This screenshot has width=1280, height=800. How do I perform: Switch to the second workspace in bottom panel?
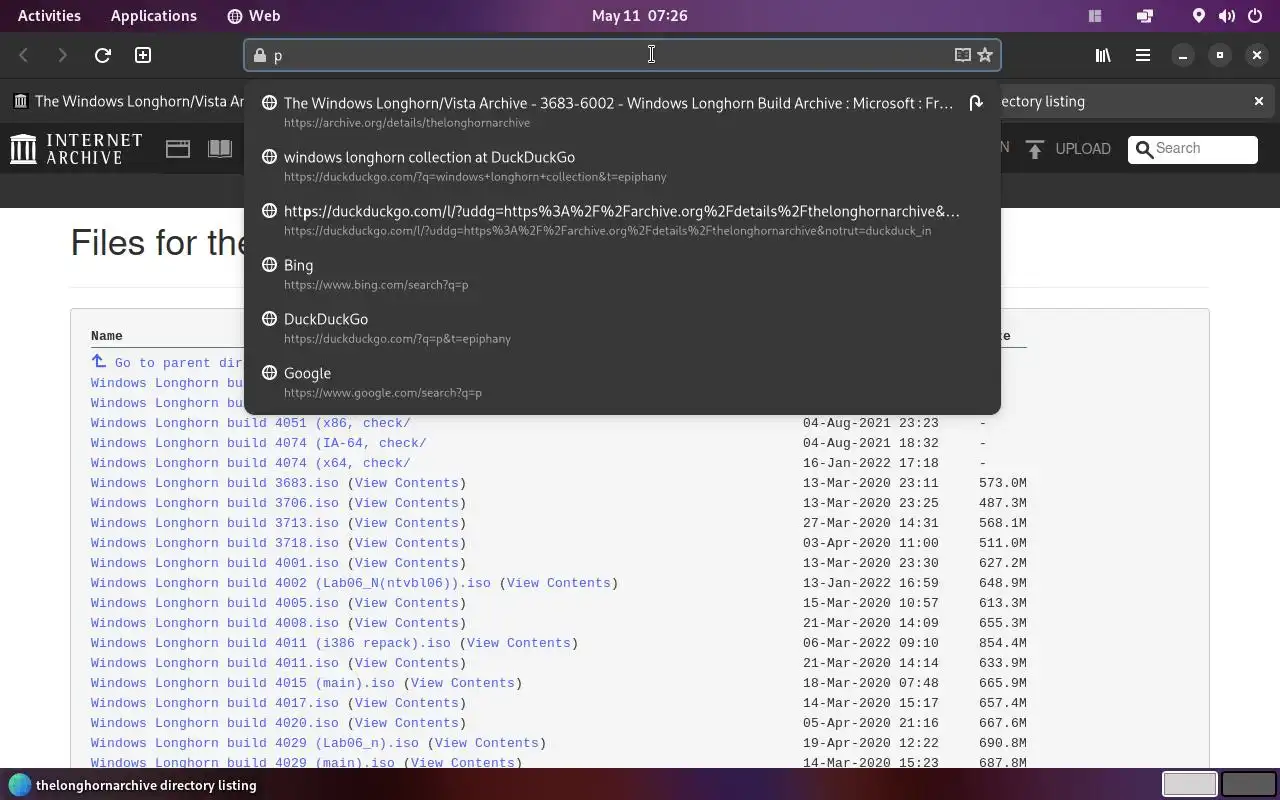point(1249,784)
